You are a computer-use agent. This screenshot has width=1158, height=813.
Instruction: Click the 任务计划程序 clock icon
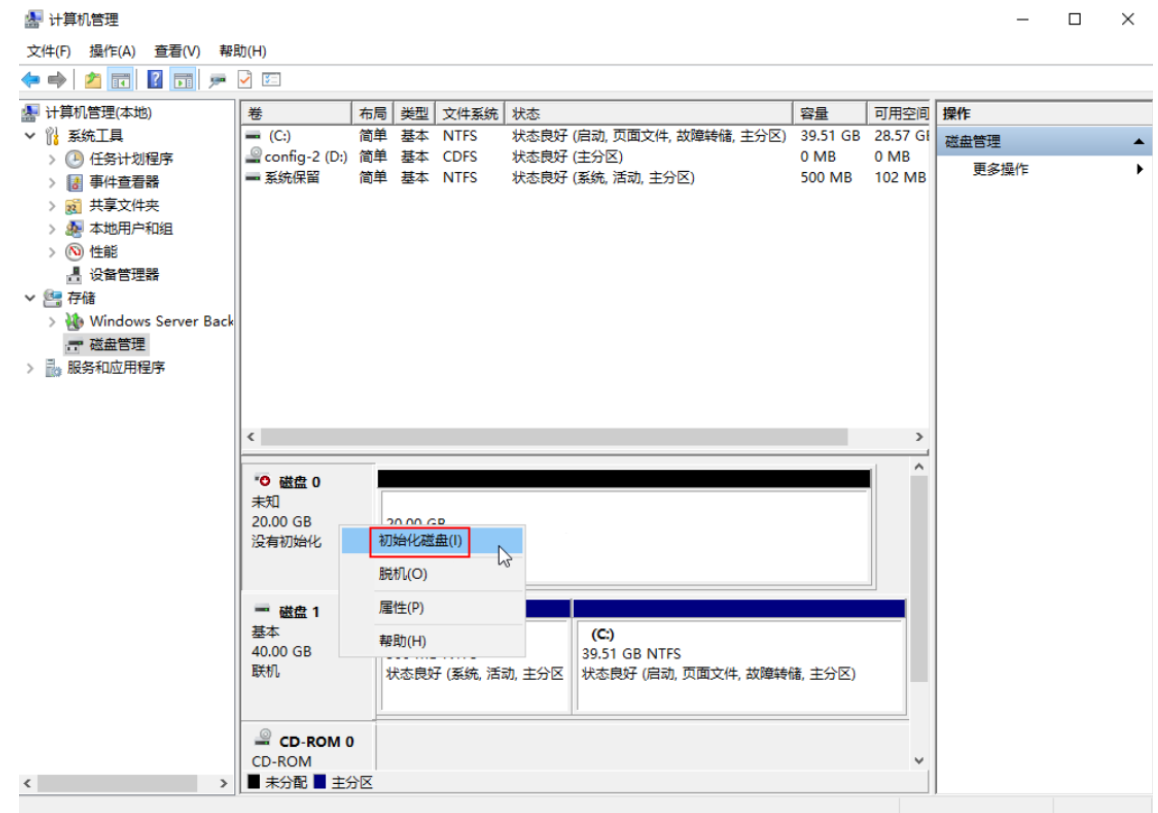74,159
